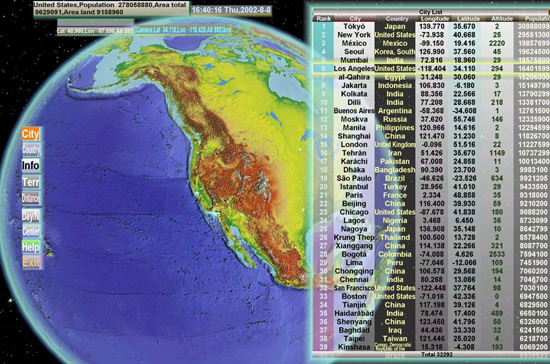Toggle the Info display button

click(x=31, y=166)
